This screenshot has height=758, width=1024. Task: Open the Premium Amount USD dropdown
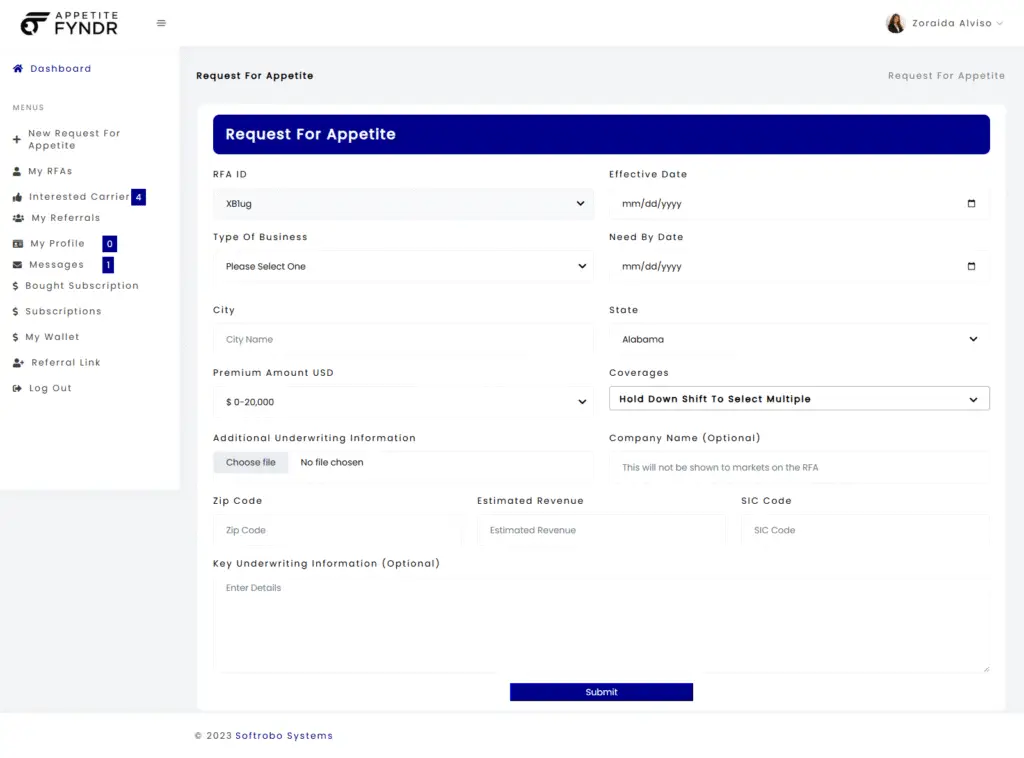[x=403, y=402]
